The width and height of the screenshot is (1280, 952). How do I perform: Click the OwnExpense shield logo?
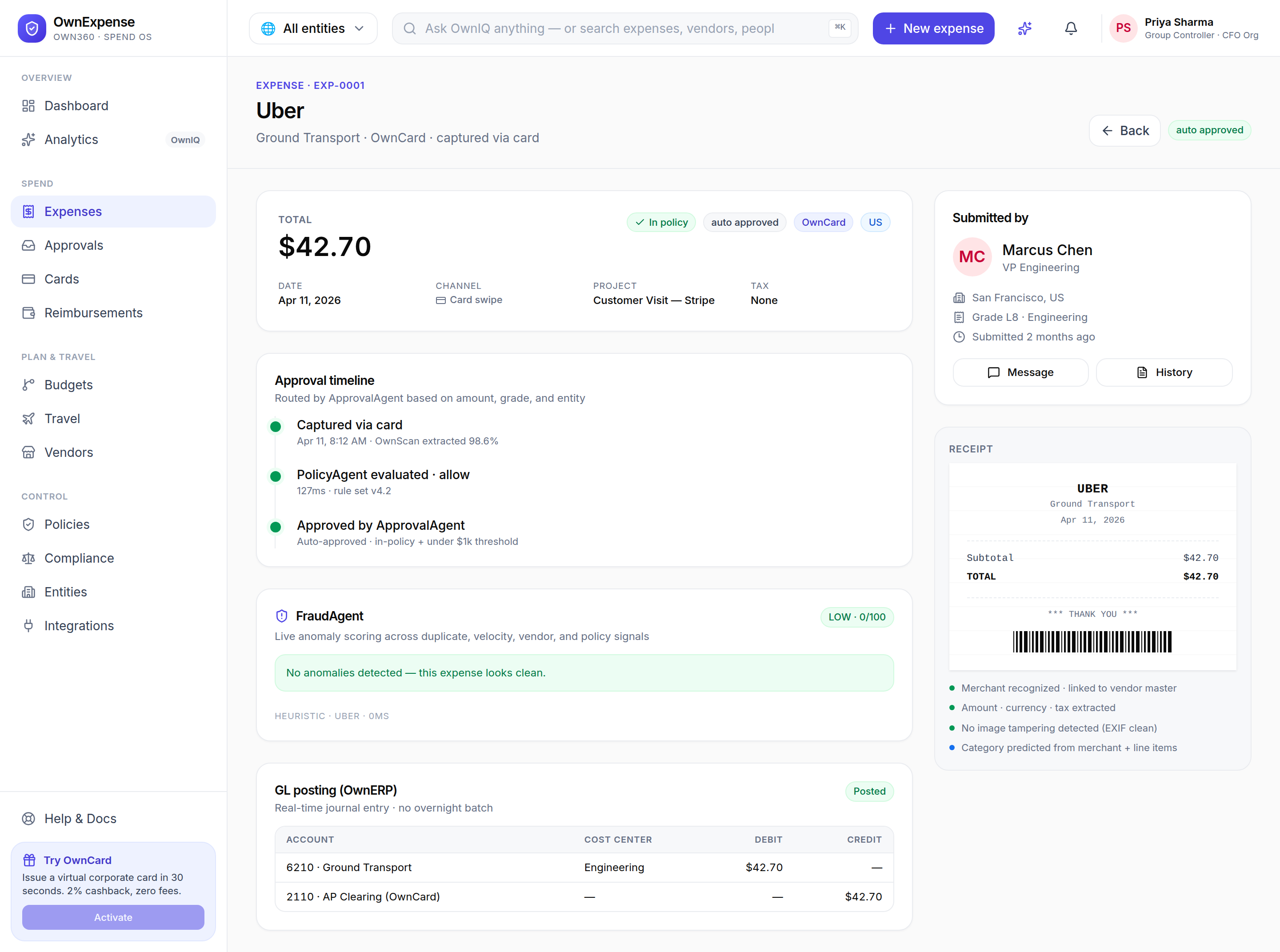(x=32, y=28)
